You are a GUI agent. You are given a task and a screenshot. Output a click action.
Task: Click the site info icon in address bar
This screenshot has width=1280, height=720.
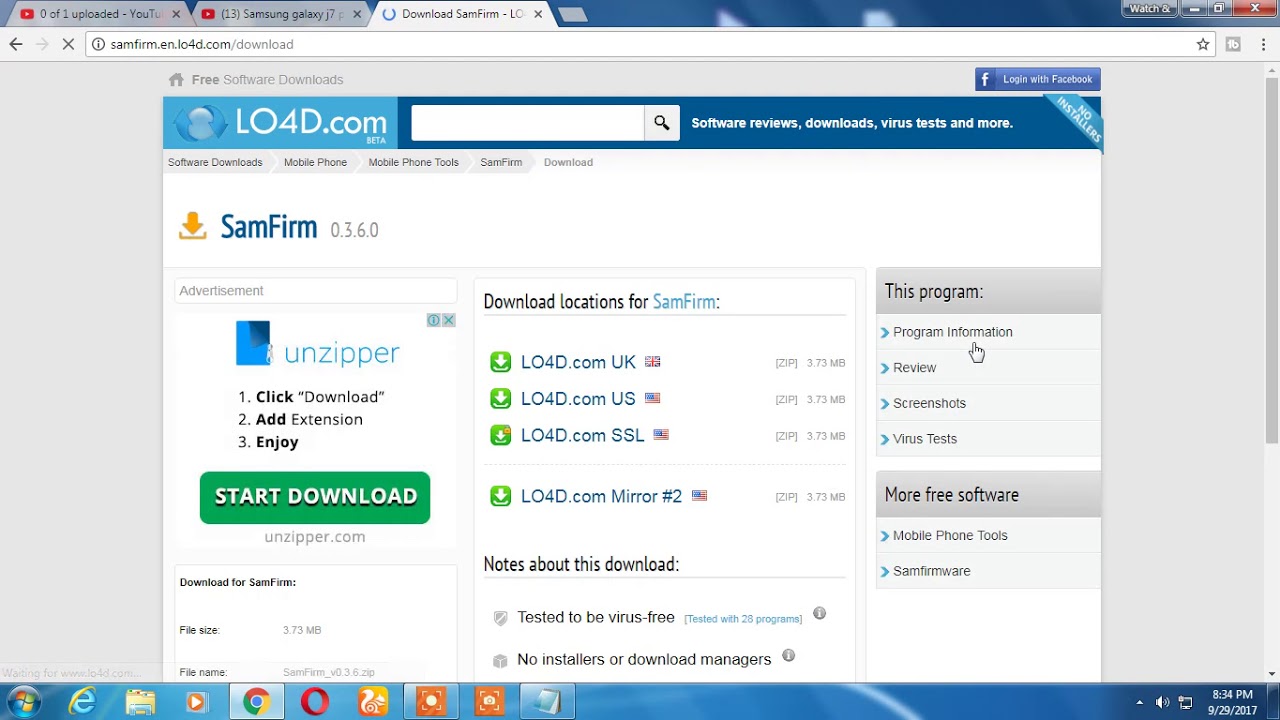98,44
